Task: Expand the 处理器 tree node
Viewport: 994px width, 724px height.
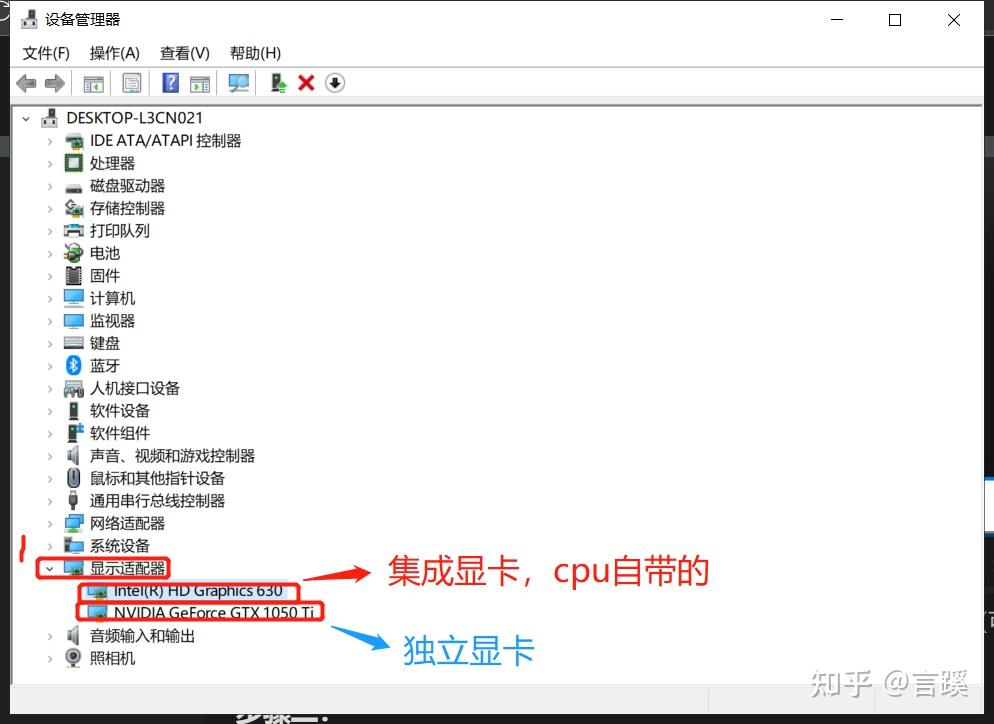Action: coord(51,163)
